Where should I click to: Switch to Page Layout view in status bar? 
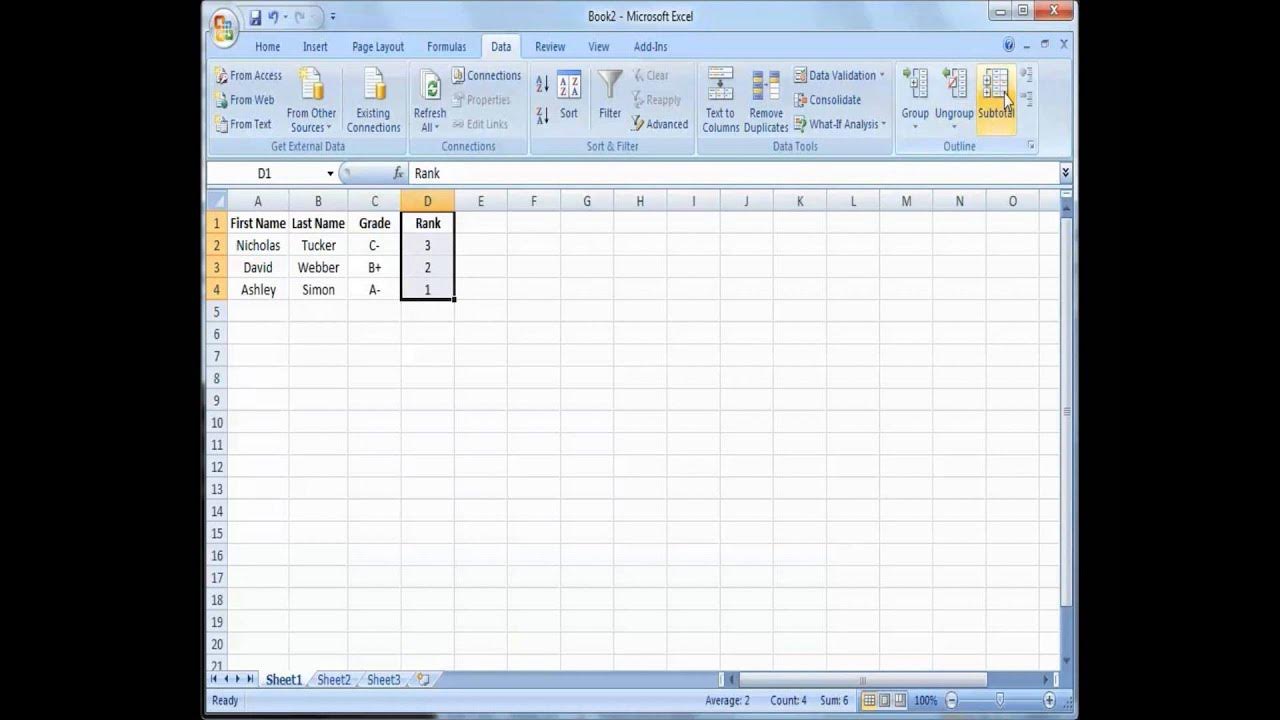[885, 701]
